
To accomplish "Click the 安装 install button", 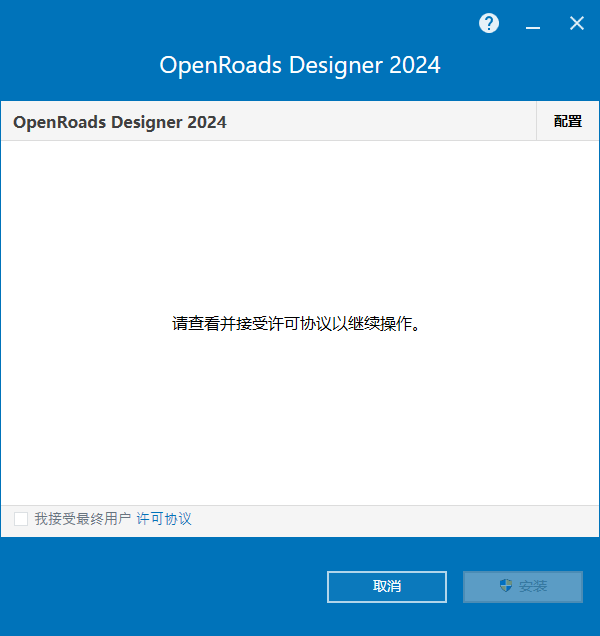I will (x=523, y=587).
